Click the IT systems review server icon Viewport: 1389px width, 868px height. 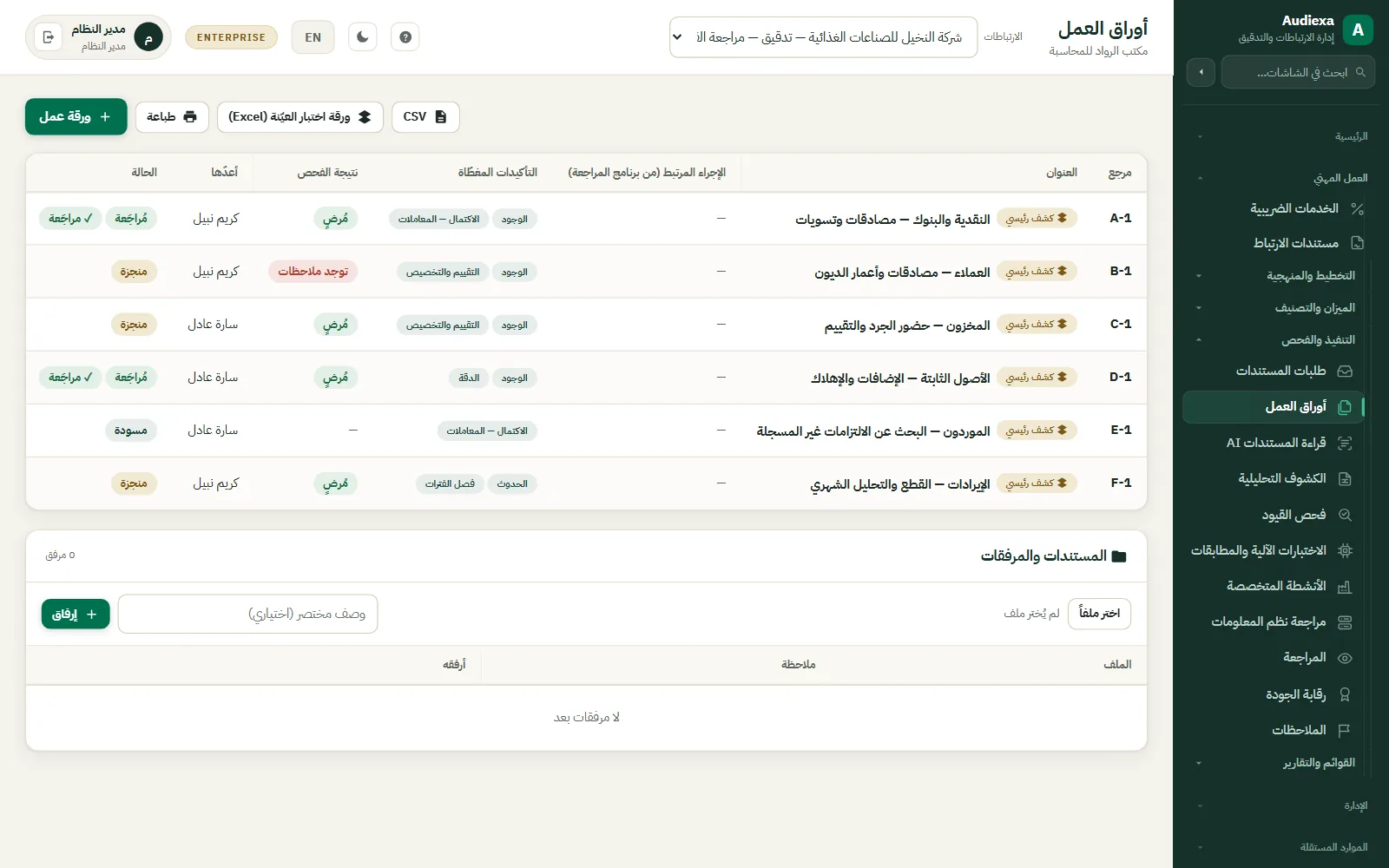pyautogui.click(x=1345, y=622)
